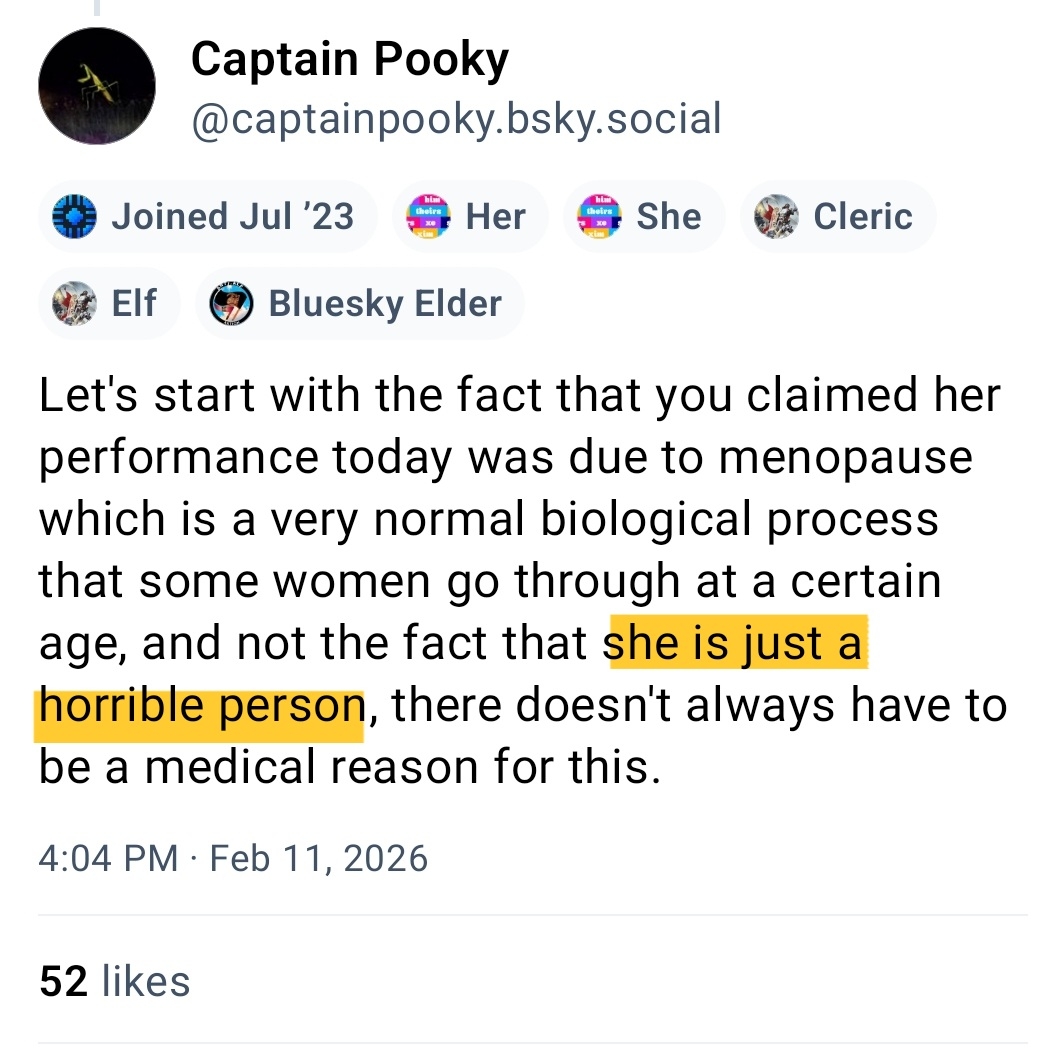This screenshot has height=1060, width=1060.
Task: Open the Cleric label text
Action: 863,217
